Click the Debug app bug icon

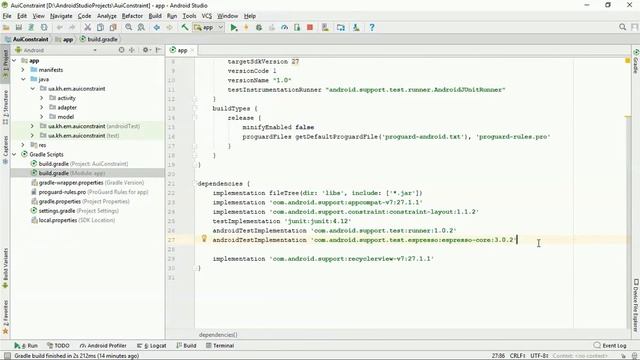tap(259, 27)
